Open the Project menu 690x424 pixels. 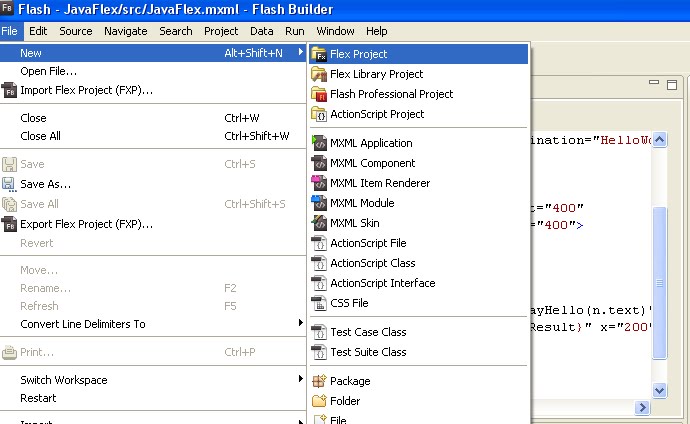pos(221,31)
